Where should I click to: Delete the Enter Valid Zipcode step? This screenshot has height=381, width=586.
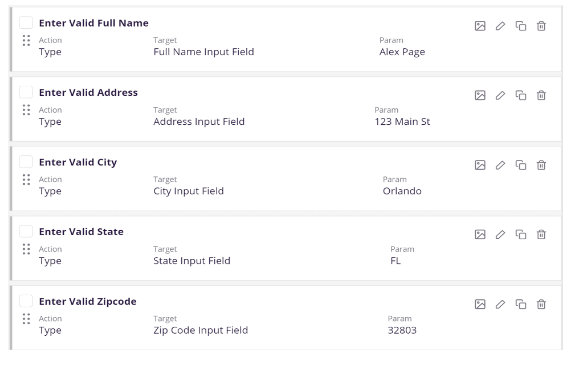541,304
